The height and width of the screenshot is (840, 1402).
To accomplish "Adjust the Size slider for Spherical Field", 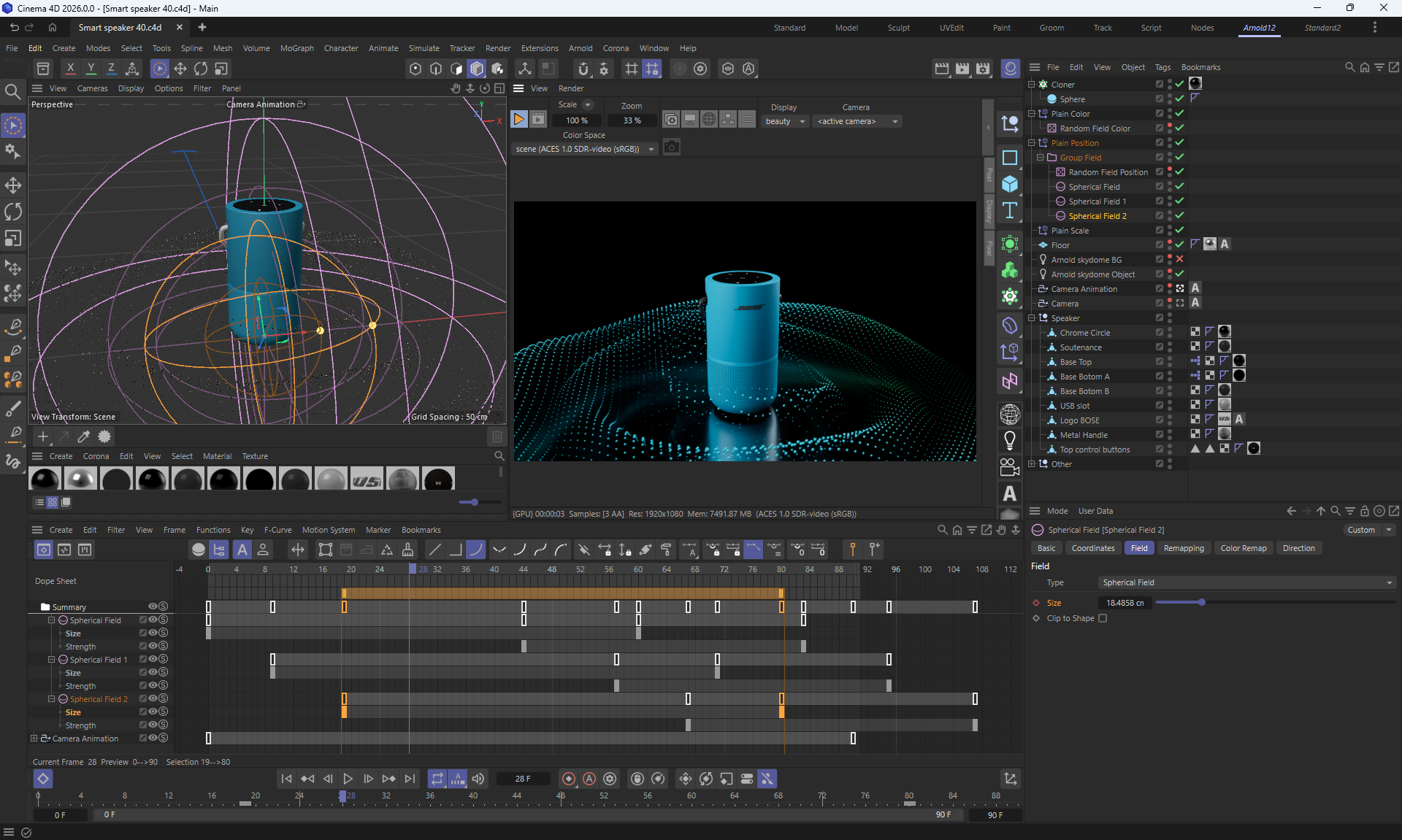I will coord(1201,602).
